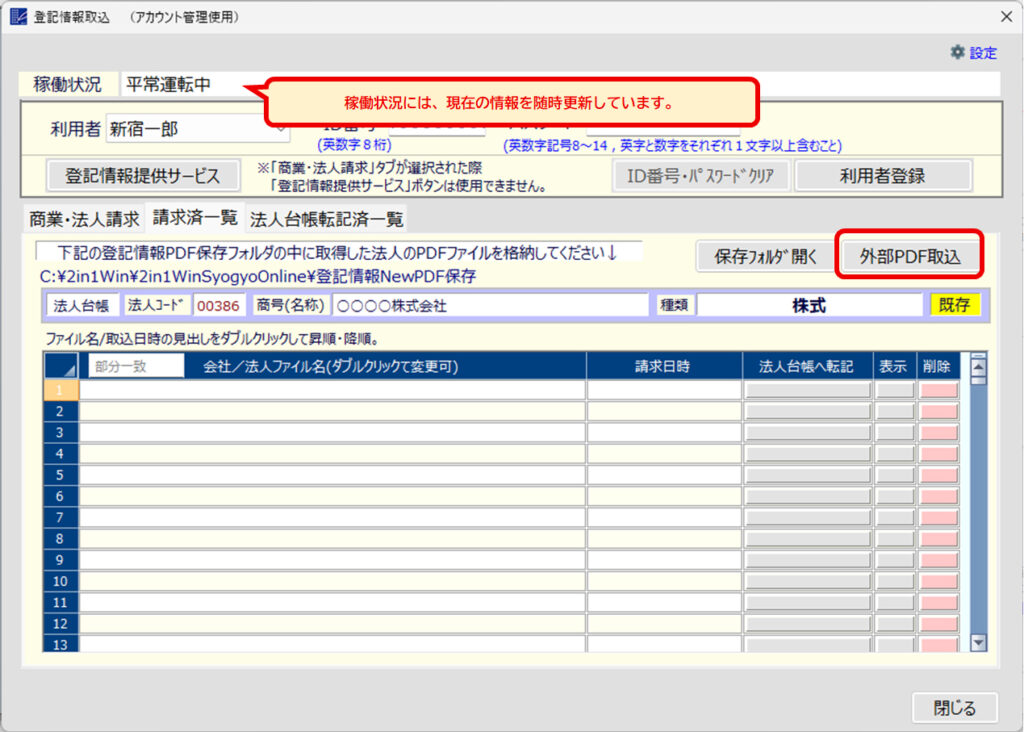Image resolution: width=1024 pixels, height=732 pixels.
Task: Click the grid select-all corner triangle
Action: click(62, 367)
